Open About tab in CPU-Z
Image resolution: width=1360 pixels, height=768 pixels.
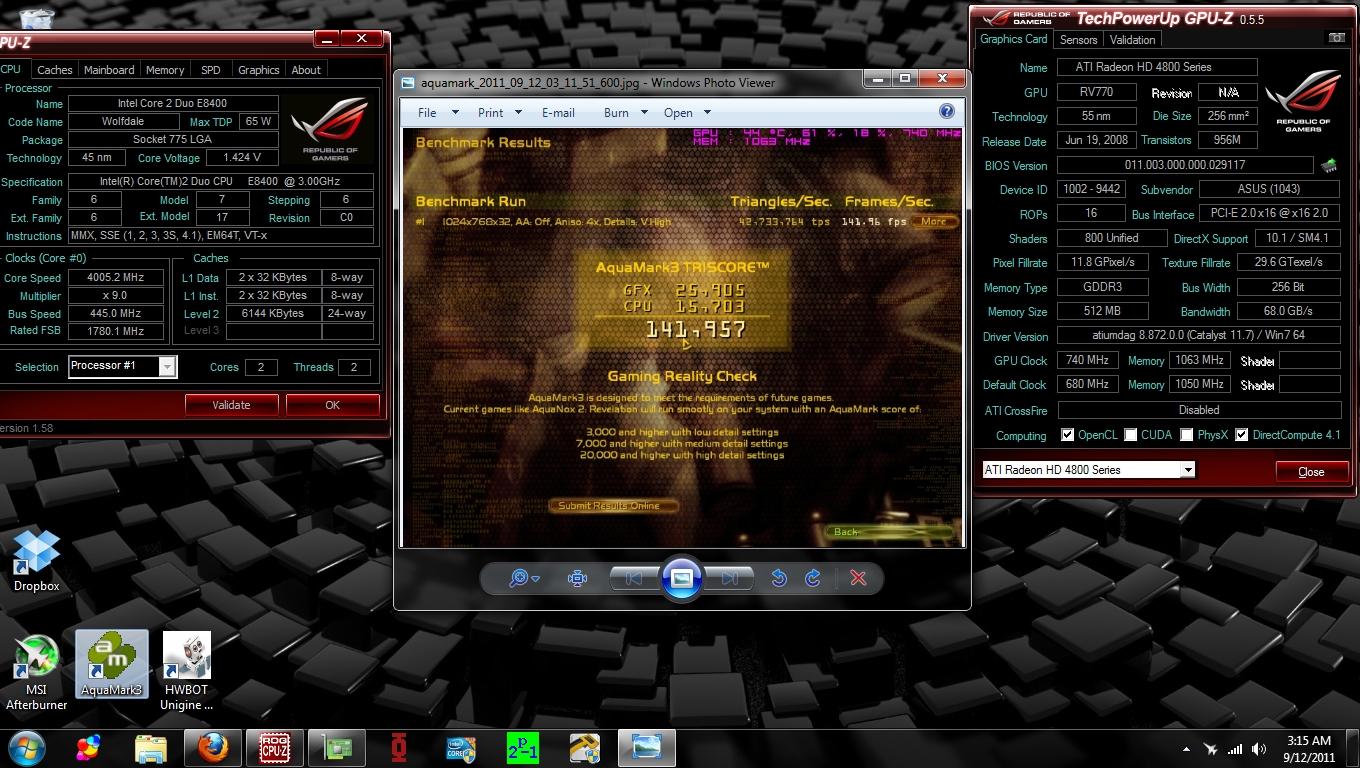pos(306,70)
